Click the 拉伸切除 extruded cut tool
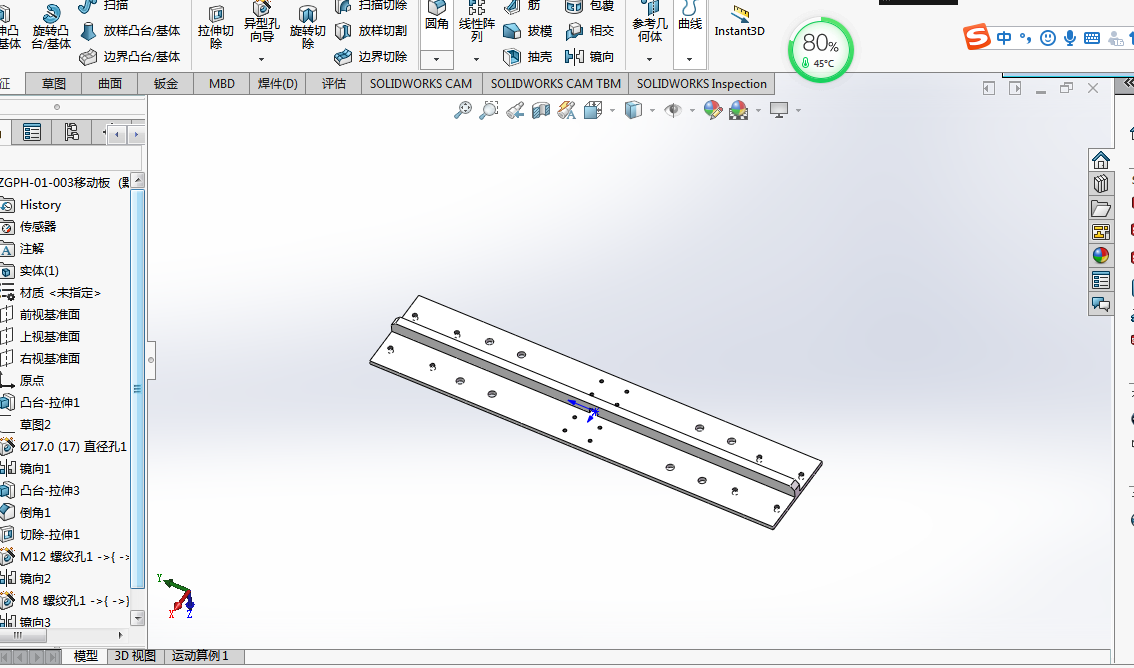The image size is (1134, 668). [x=216, y=27]
